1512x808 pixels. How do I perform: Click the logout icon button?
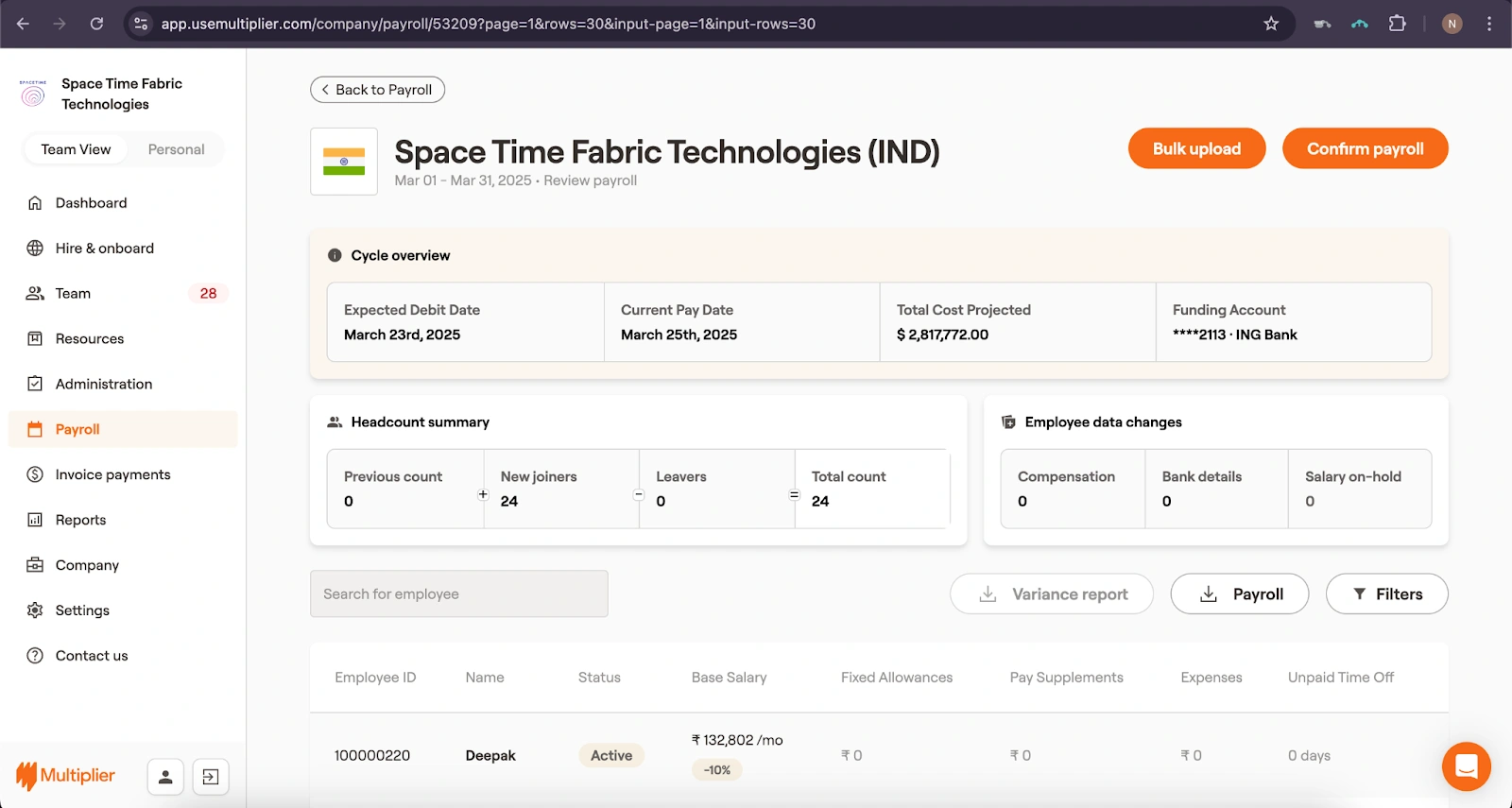tap(211, 777)
